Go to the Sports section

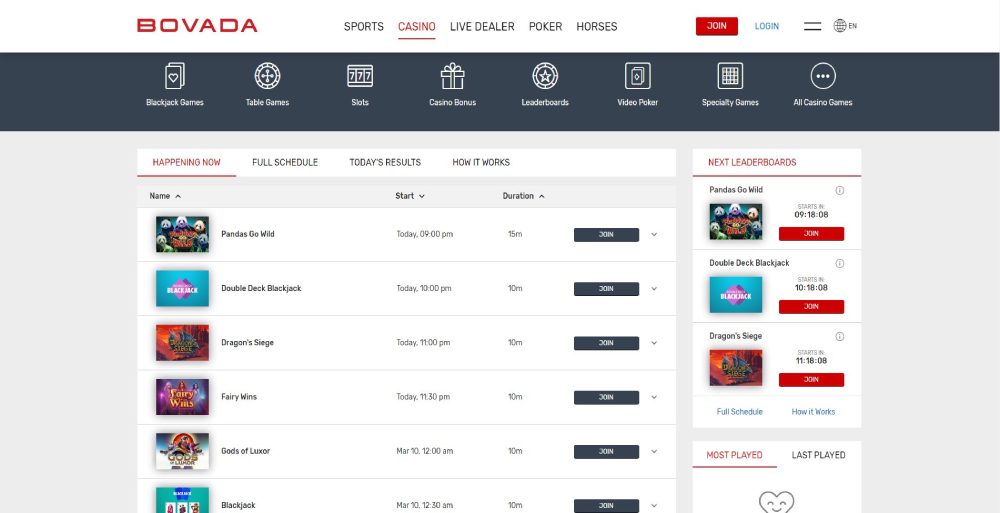pyautogui.click(x=364, y=27)
